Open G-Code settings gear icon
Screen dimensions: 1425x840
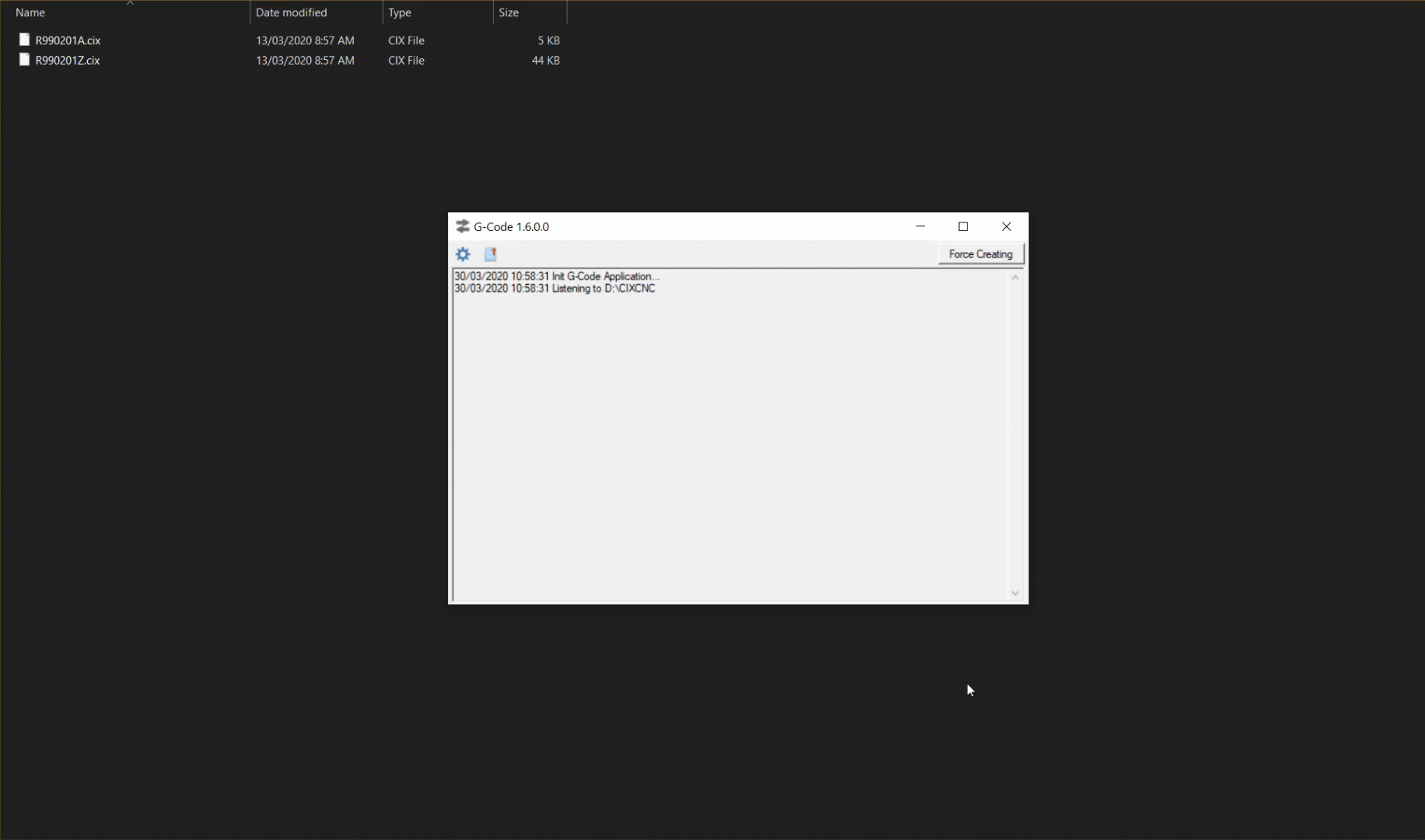click(463, 254)
